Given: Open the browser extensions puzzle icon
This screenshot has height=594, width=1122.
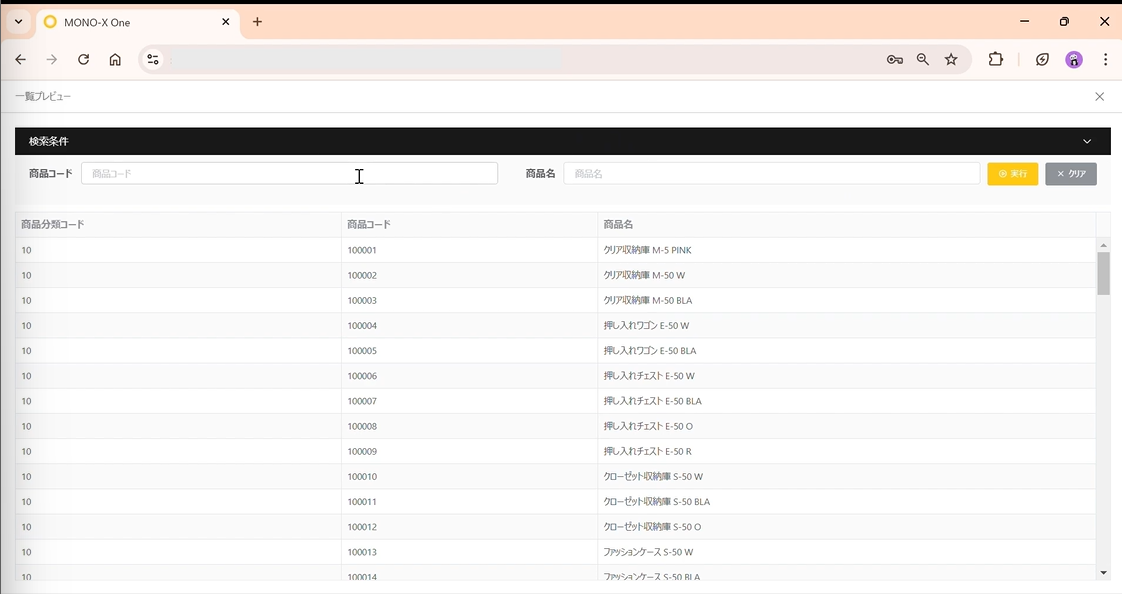Looking at the screenshot, I should point(995,59).
